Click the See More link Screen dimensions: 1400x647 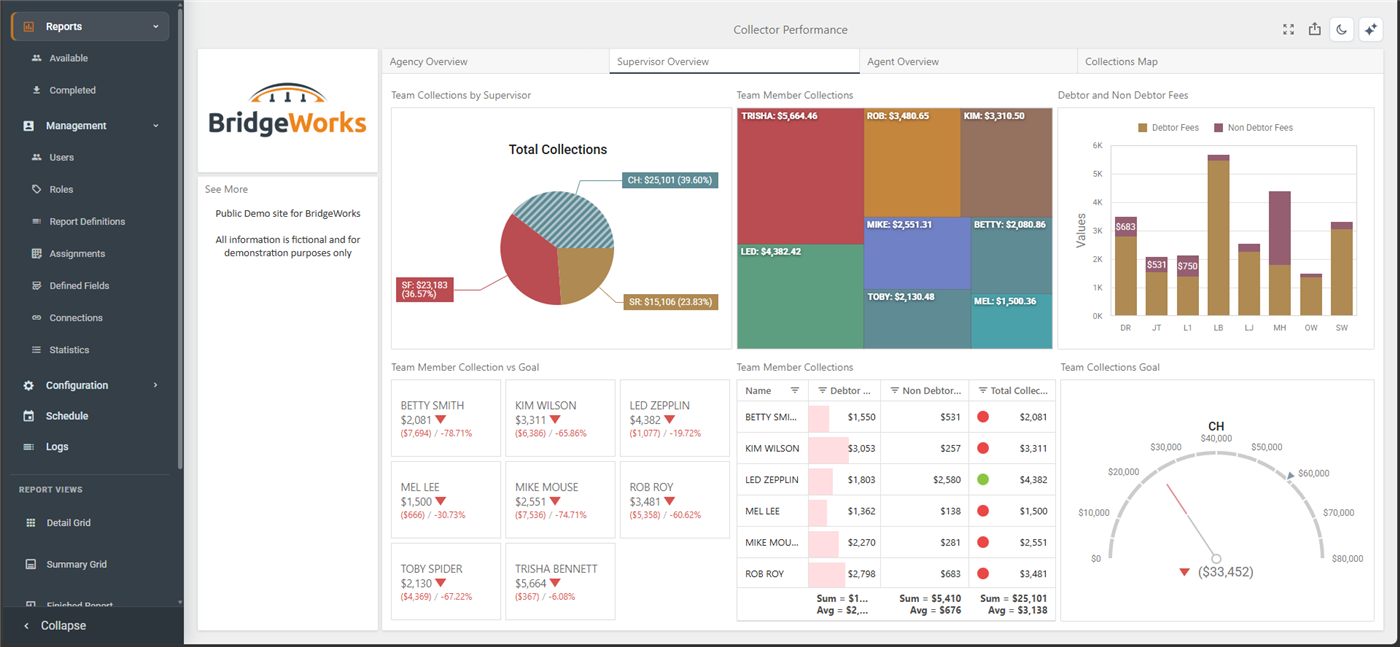pos(226,189)
